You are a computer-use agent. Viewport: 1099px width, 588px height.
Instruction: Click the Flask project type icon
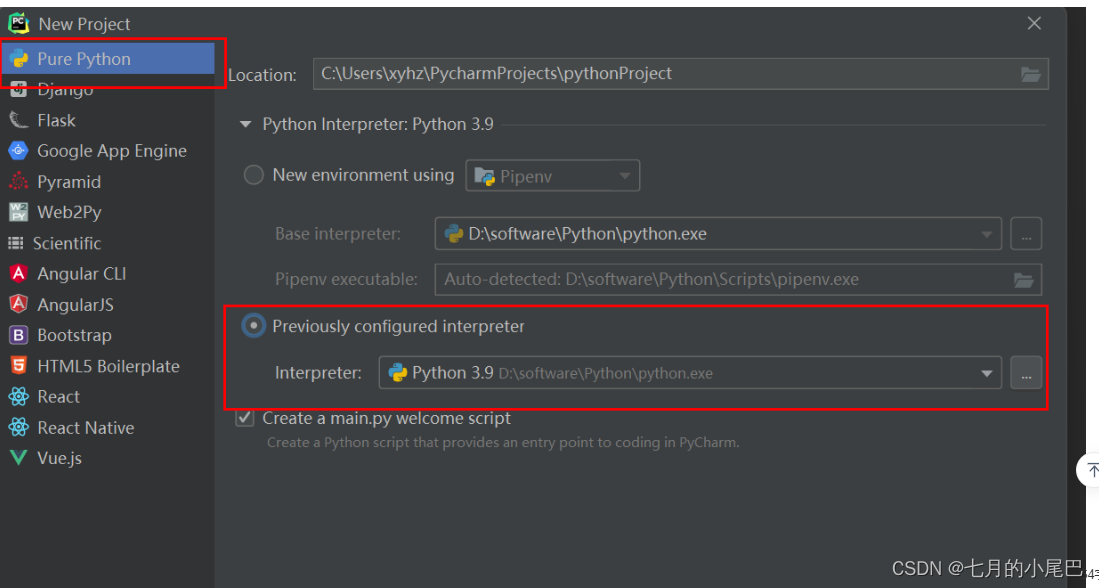[18, 121]
